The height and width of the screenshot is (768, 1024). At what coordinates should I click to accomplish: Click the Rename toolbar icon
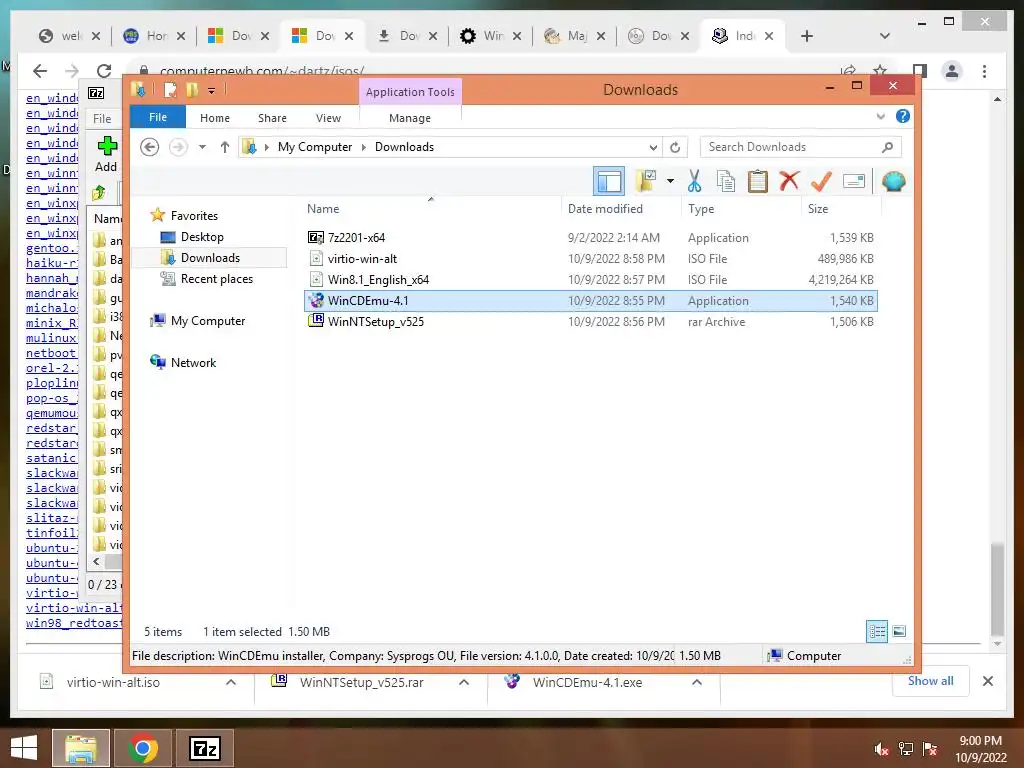pyautogui.click(x=854, y=181)
